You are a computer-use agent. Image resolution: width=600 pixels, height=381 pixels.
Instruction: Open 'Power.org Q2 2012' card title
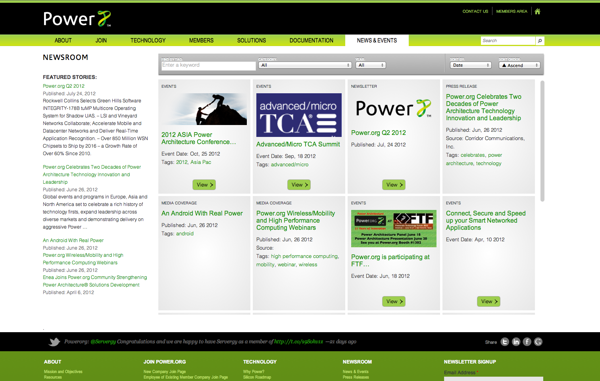pyautogui.click(x=378, y=133)
